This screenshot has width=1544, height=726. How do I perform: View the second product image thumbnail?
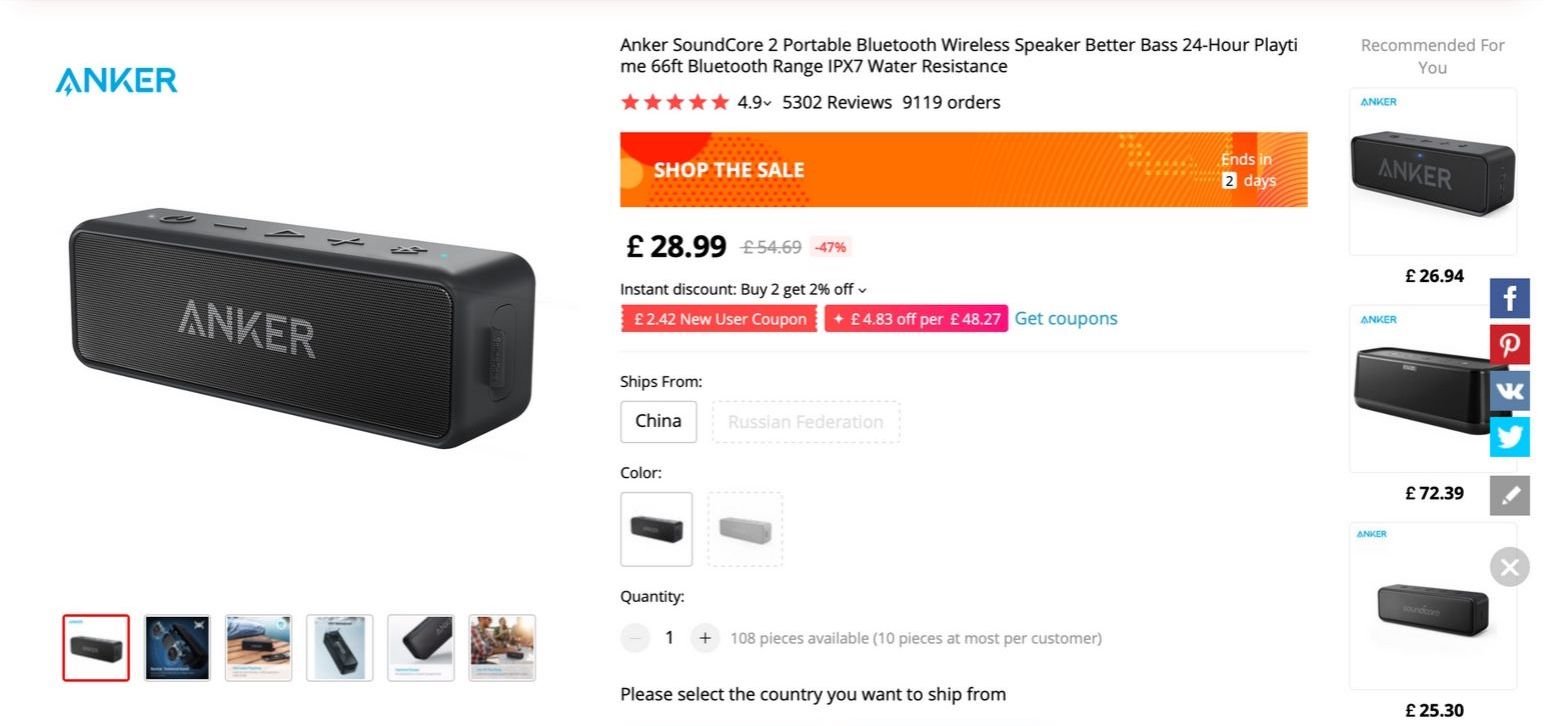[177, 647]
